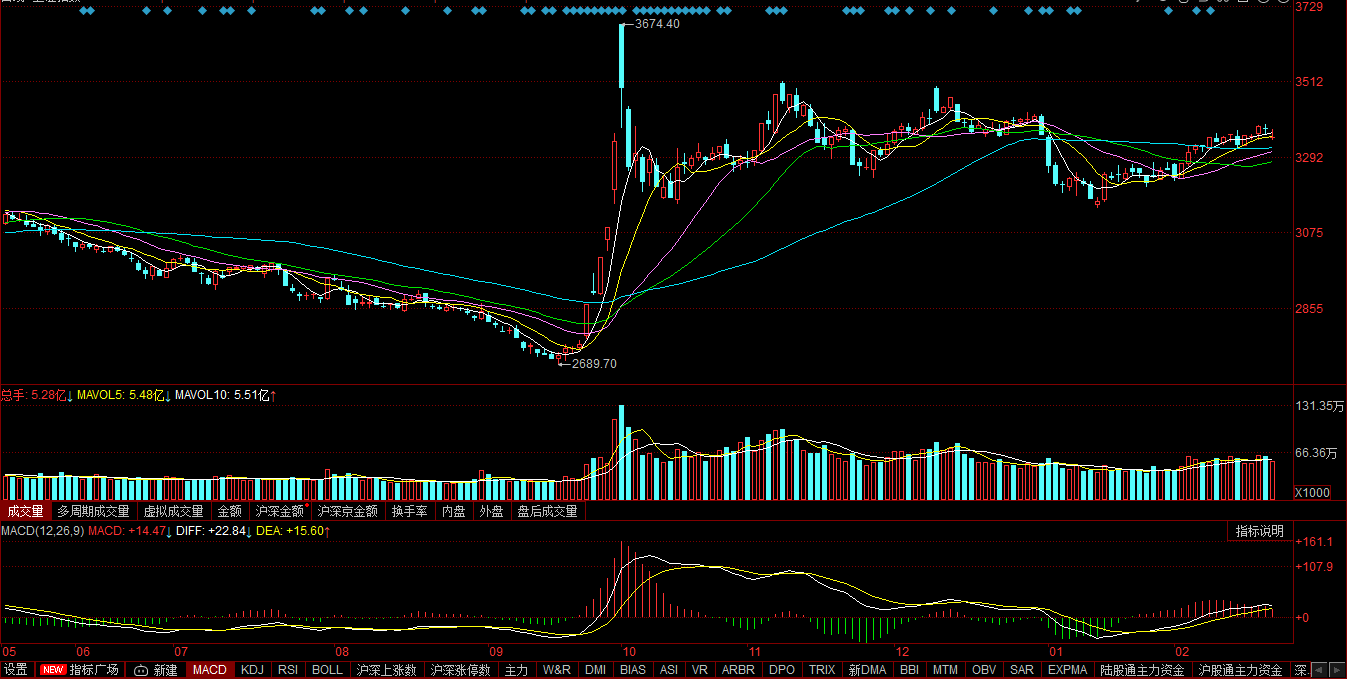Click the first blue diamond marker at top left

pyautogui.click(x=83, y=11)
